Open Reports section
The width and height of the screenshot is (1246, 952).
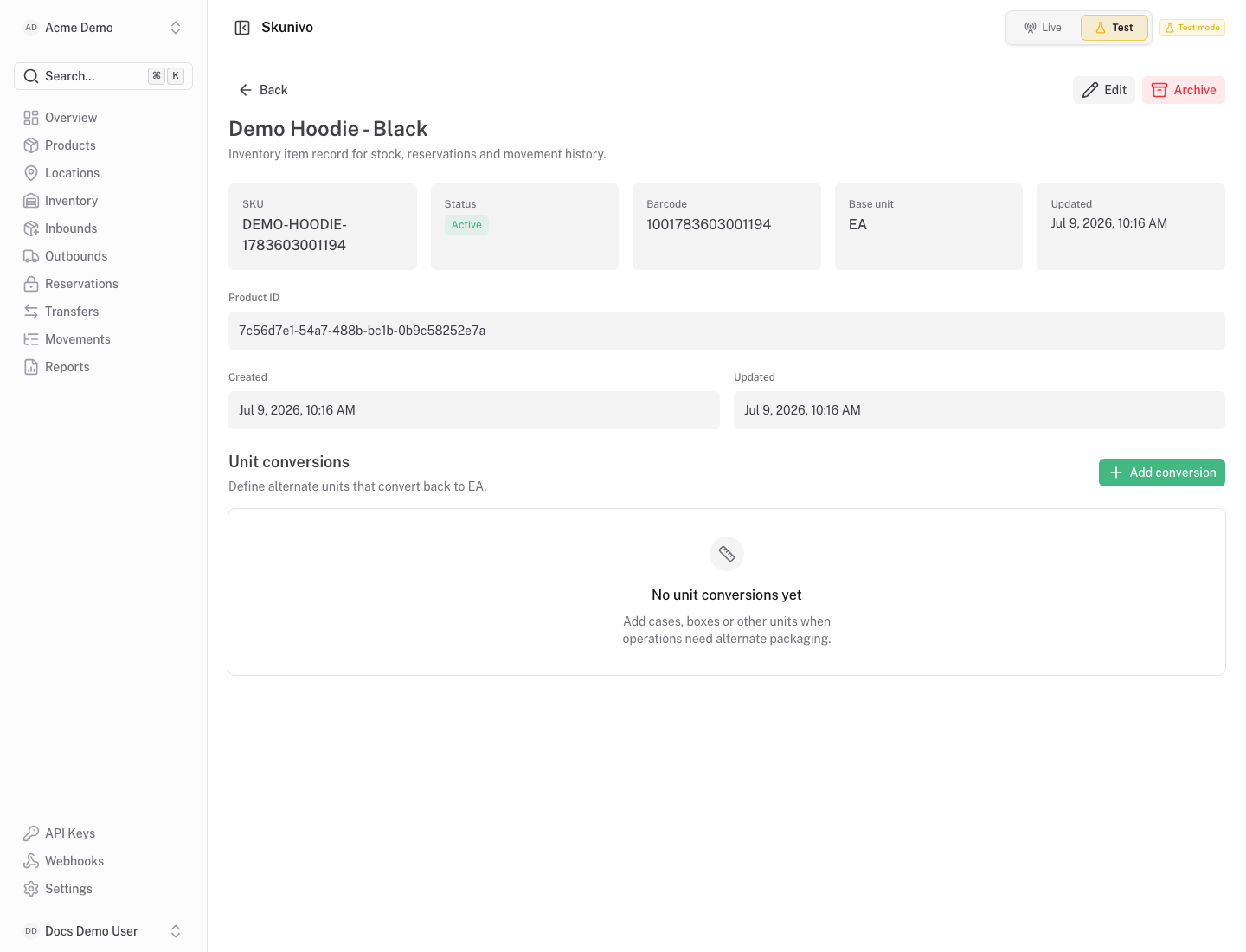tap(104, 367)
